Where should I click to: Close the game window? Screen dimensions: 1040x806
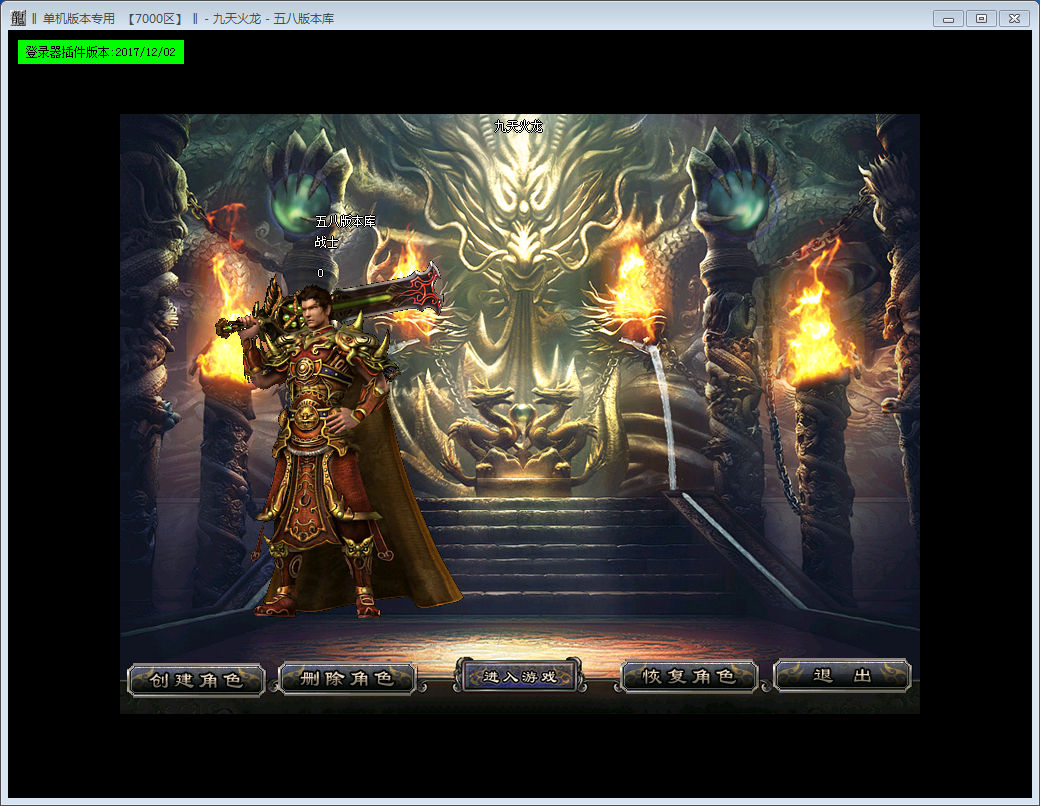(x=1014, y=19)
